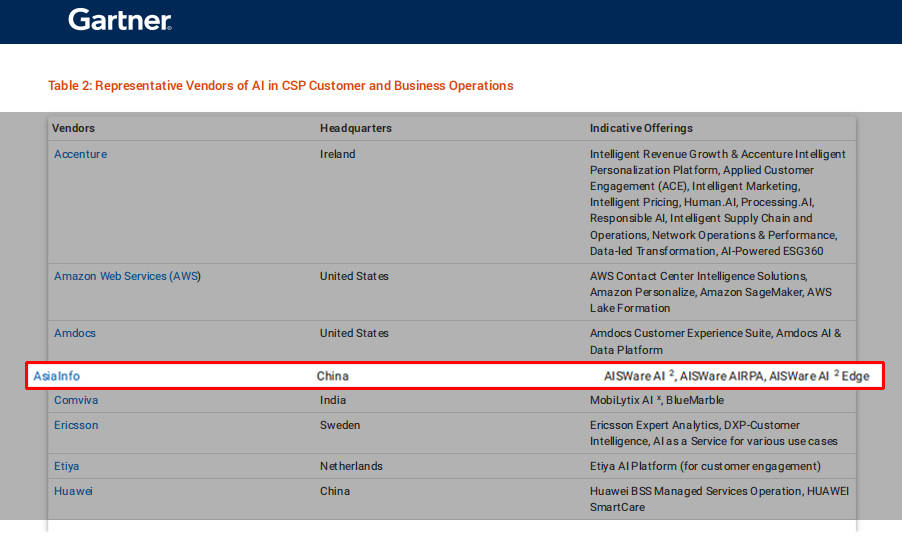Select the Comviva vendor link
This screenshot has height=550, width=902.
(x=76, y=400)
